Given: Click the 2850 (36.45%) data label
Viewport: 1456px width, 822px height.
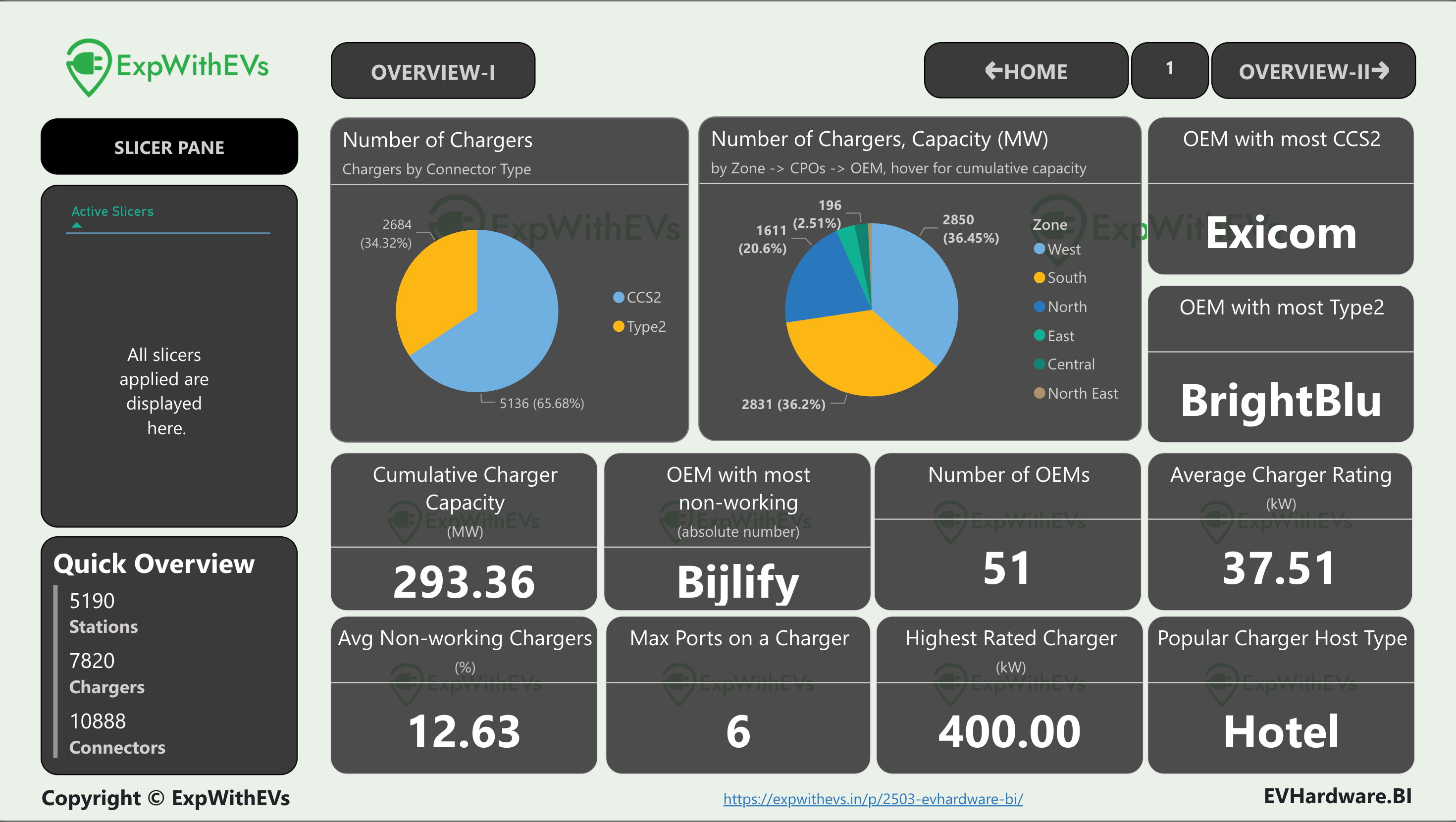Looking at the screenshot, I should pos(971,228).
